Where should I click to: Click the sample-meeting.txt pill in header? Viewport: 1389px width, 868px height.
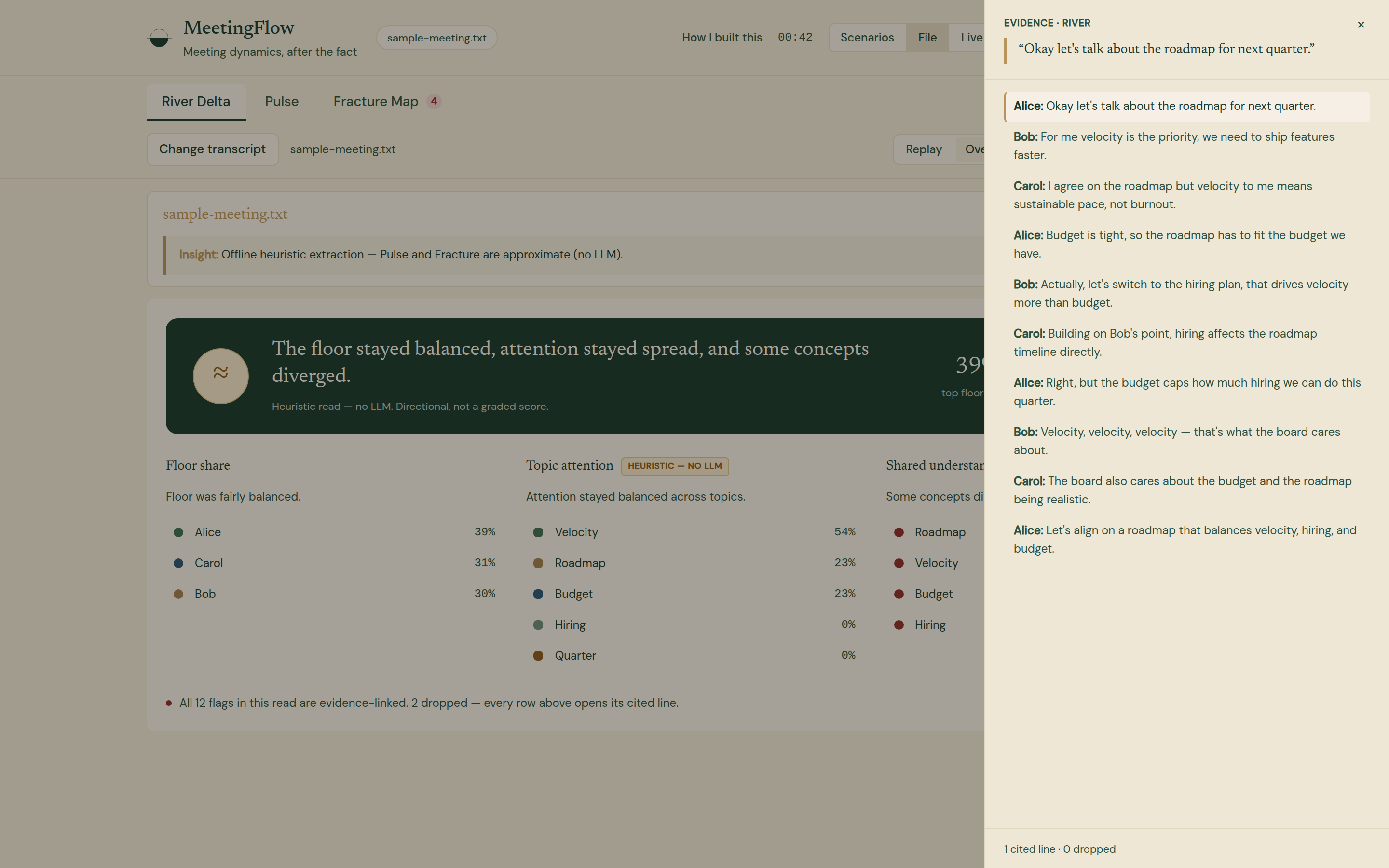click(x=437, y=38)
